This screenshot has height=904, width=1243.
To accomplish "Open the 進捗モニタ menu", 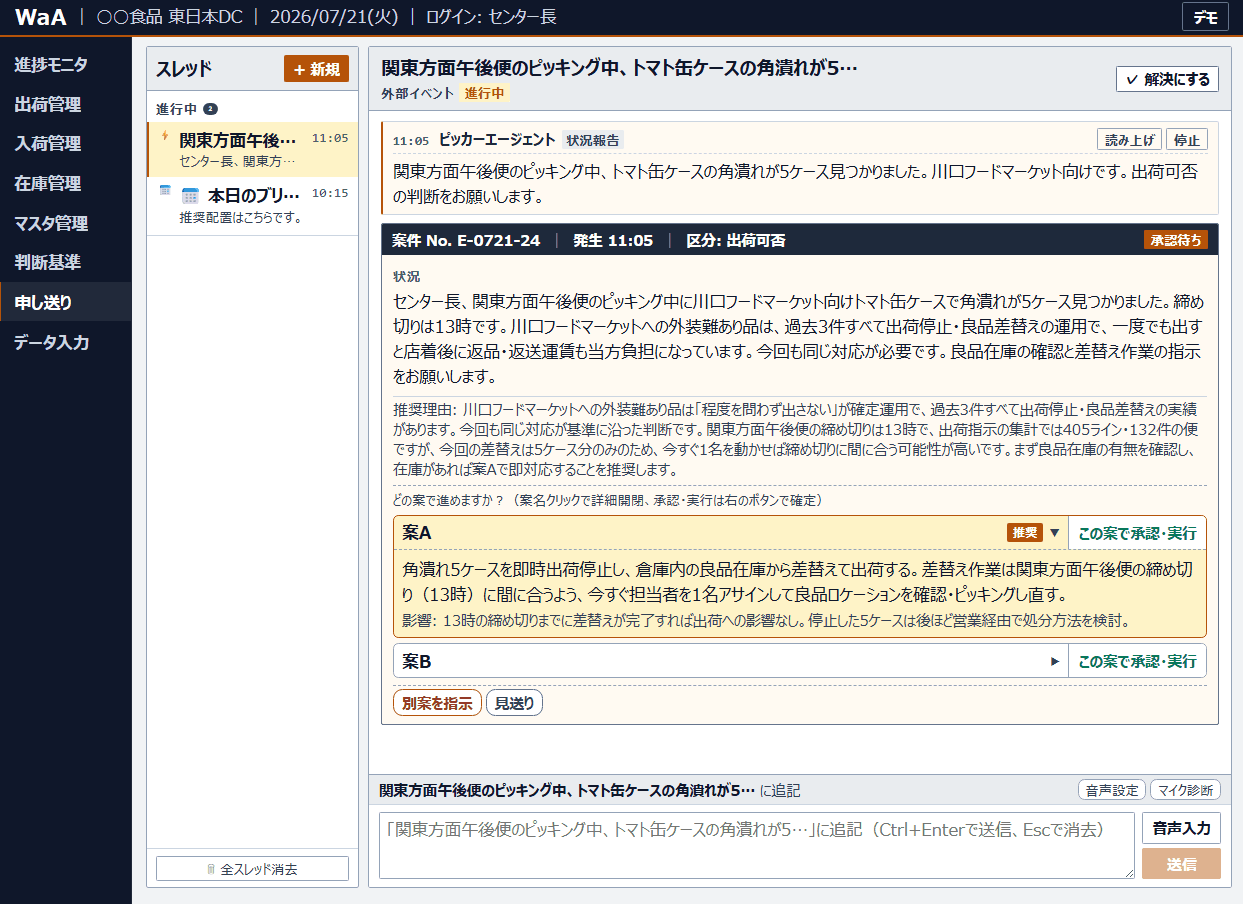I will point(66,65).
